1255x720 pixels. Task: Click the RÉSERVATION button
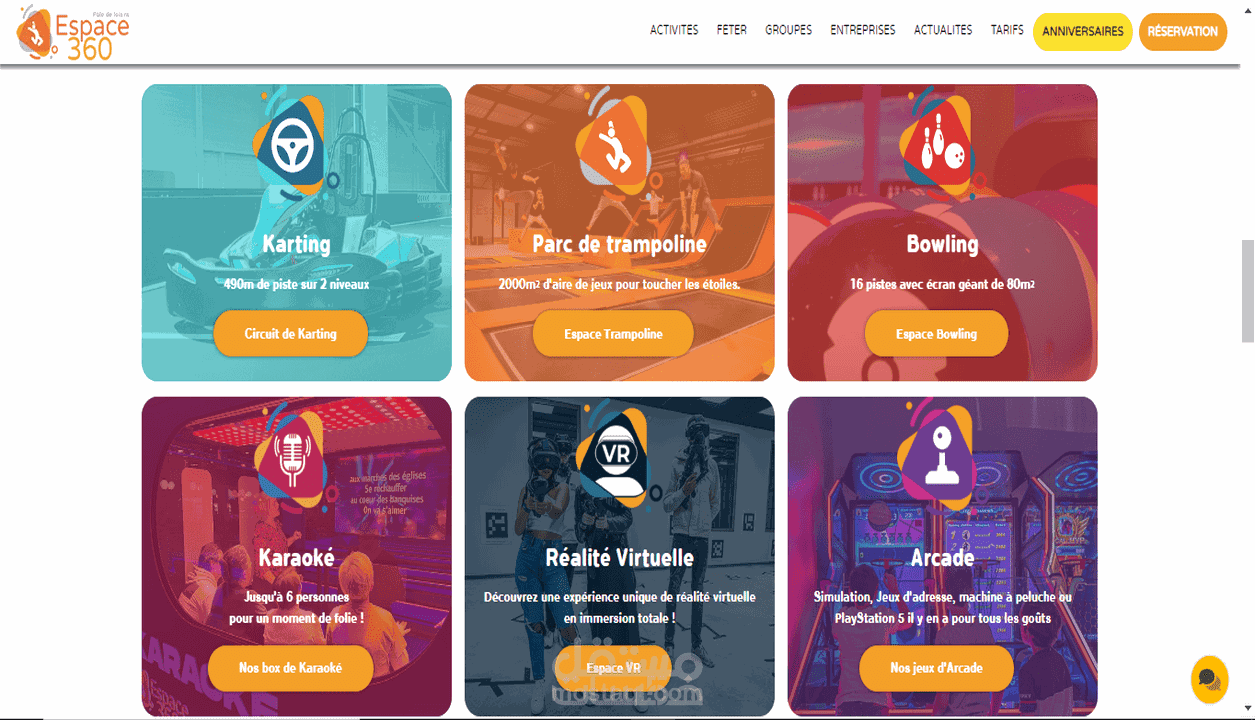click(1183, 31)
